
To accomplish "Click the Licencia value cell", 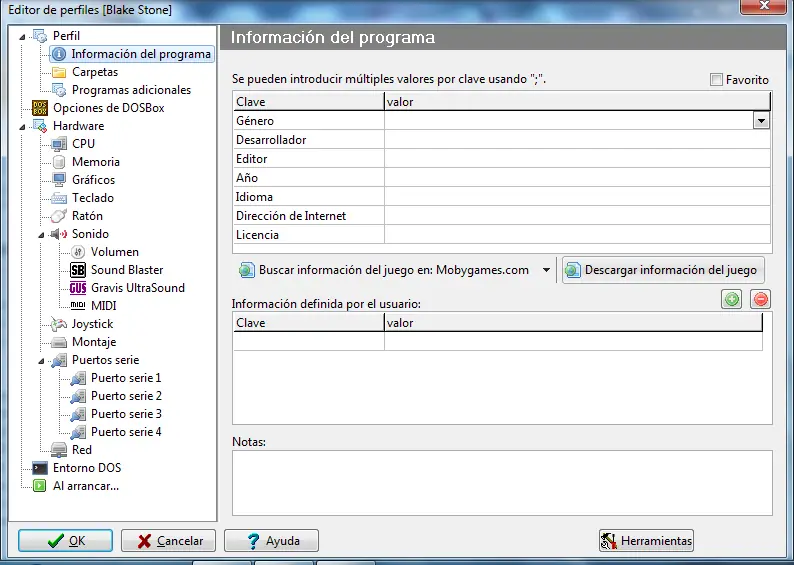I will [x=577, y=235].
